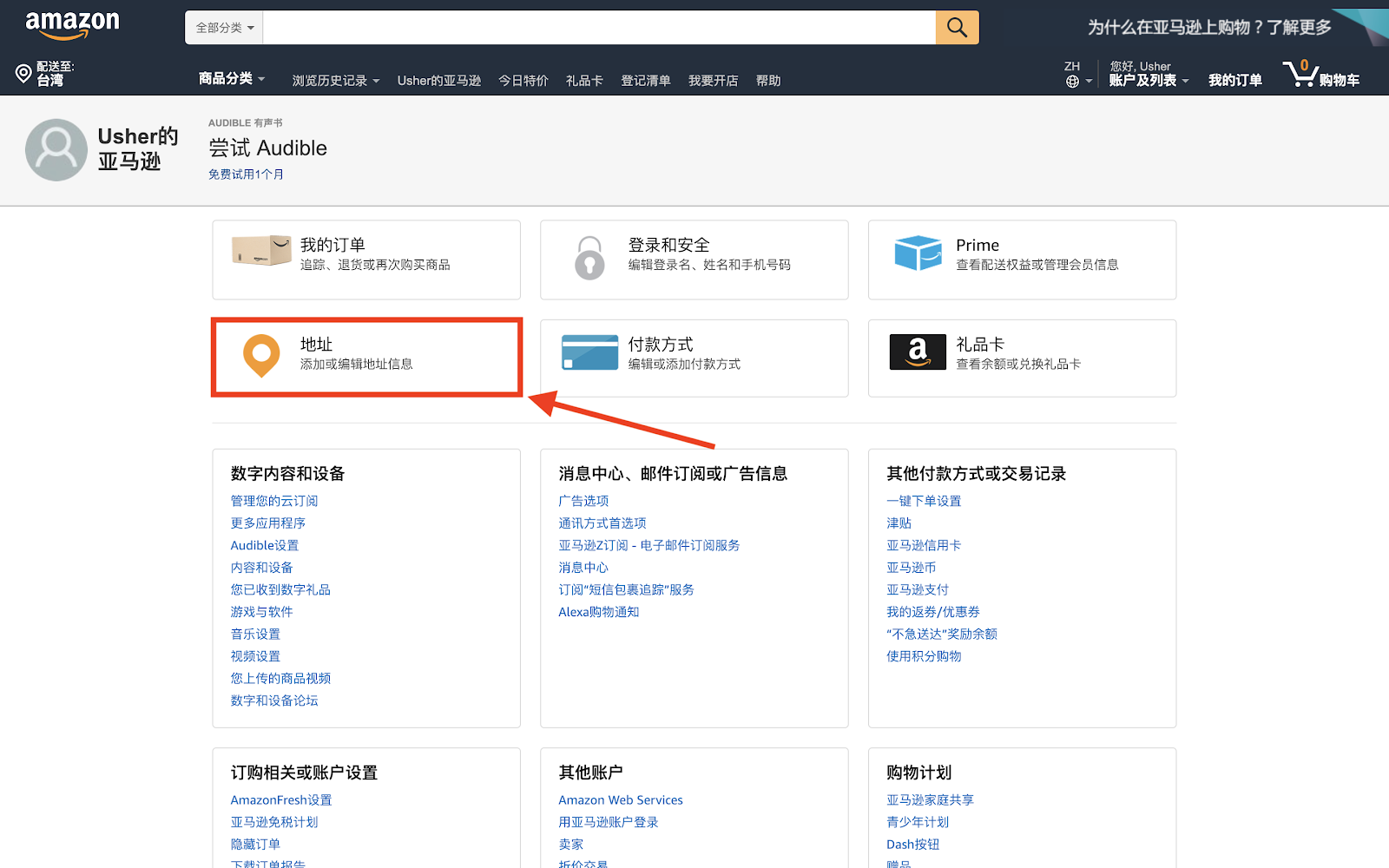Open 今日特价 nav item
Image resolution: width=1389 pixels, height=868 pixels.
click(x=523, y=81)
